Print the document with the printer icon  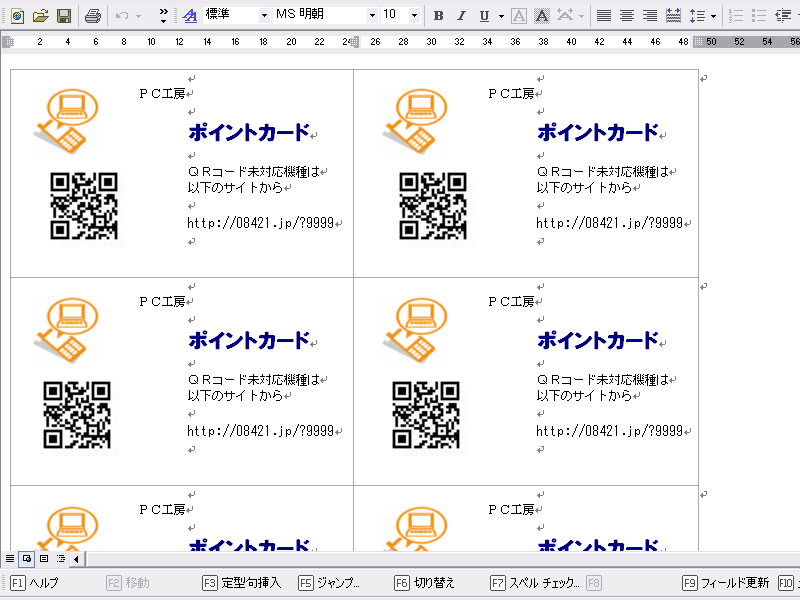point(93,16)
